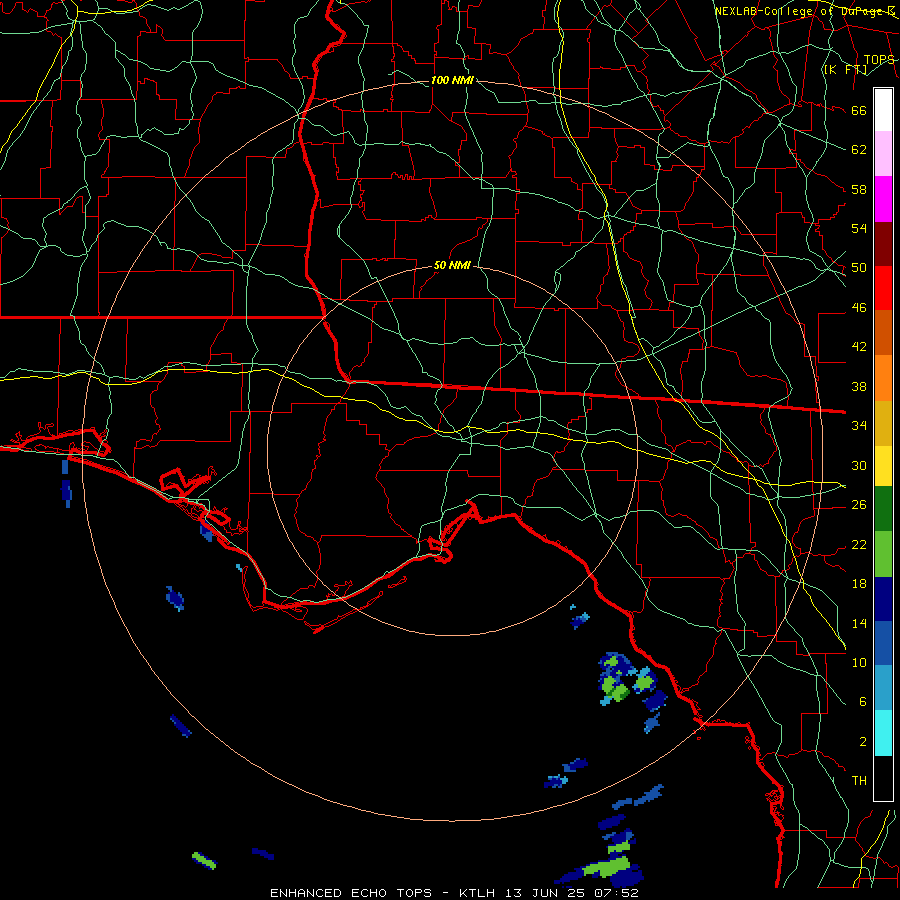The image size is (900, 900).
Task: Click the light pink swatch between 62 and 58
Action: click(883, 154)
